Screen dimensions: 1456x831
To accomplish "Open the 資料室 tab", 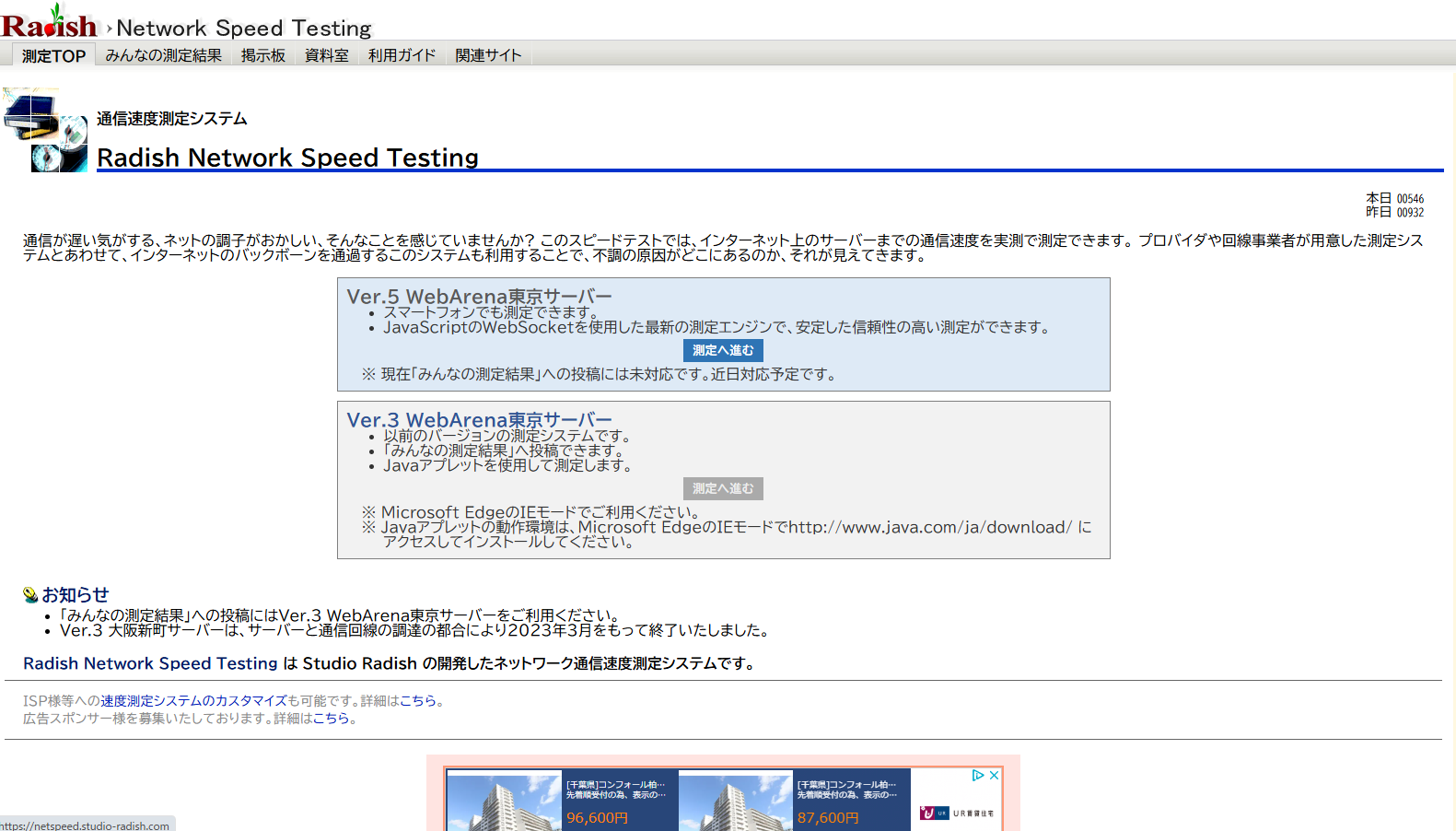I will 327,55.
